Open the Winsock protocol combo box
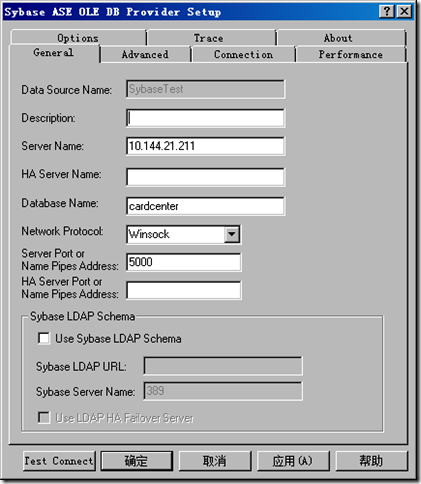 pyautogui.click(x=184, y=234)
